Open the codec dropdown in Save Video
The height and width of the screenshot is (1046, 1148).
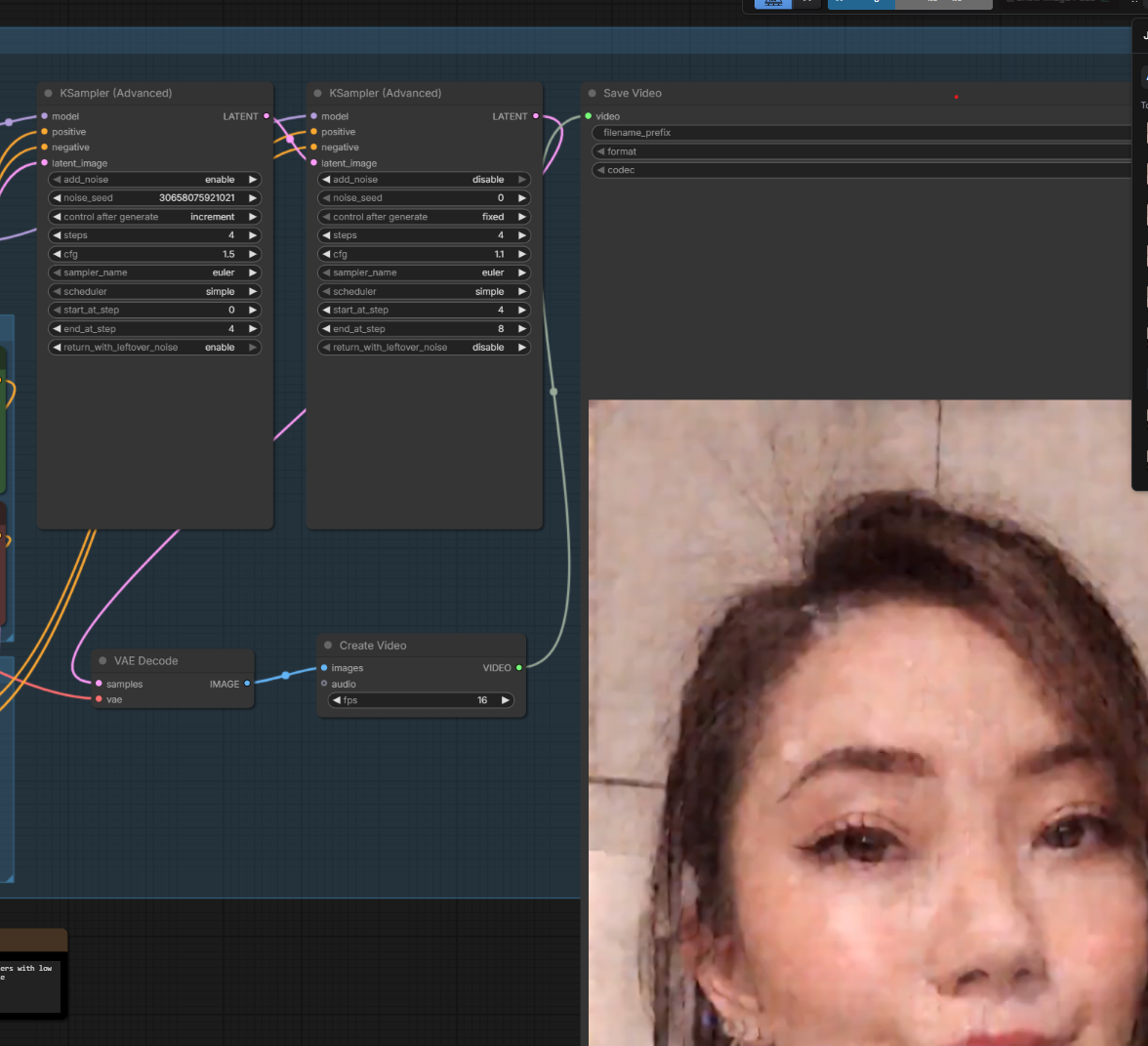862,170
